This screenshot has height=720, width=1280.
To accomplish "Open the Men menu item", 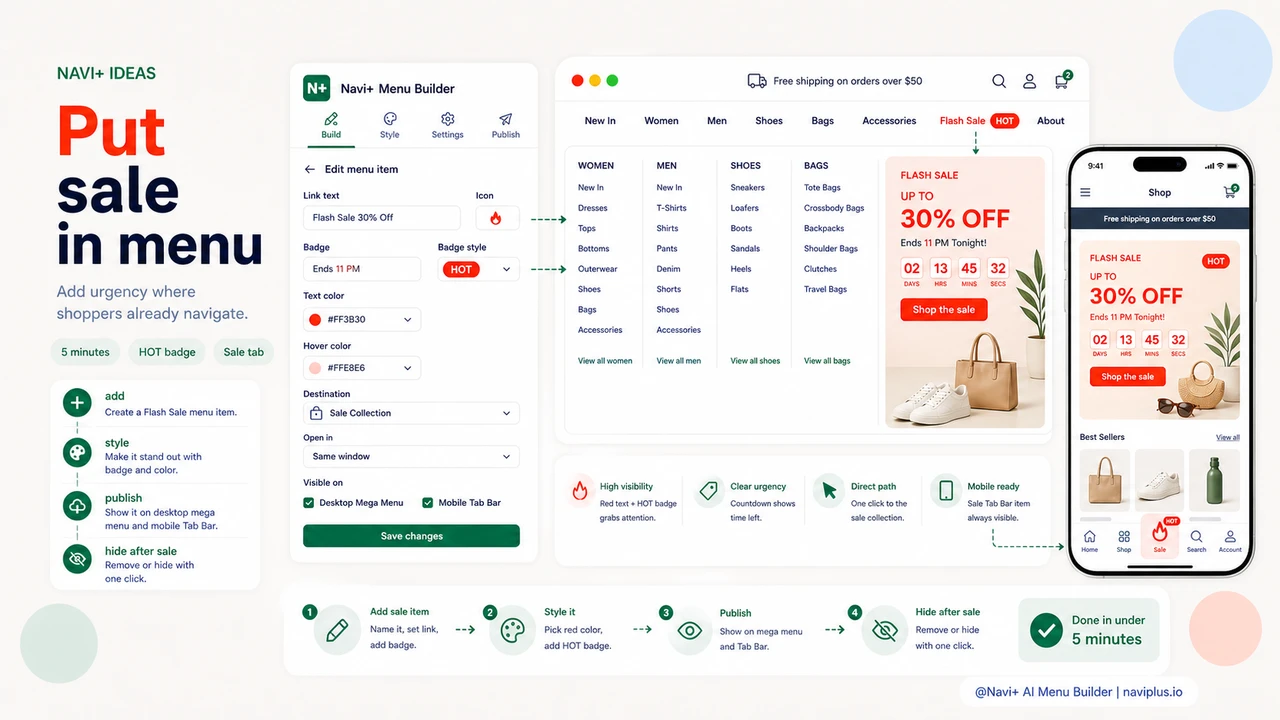I will 717,121.
